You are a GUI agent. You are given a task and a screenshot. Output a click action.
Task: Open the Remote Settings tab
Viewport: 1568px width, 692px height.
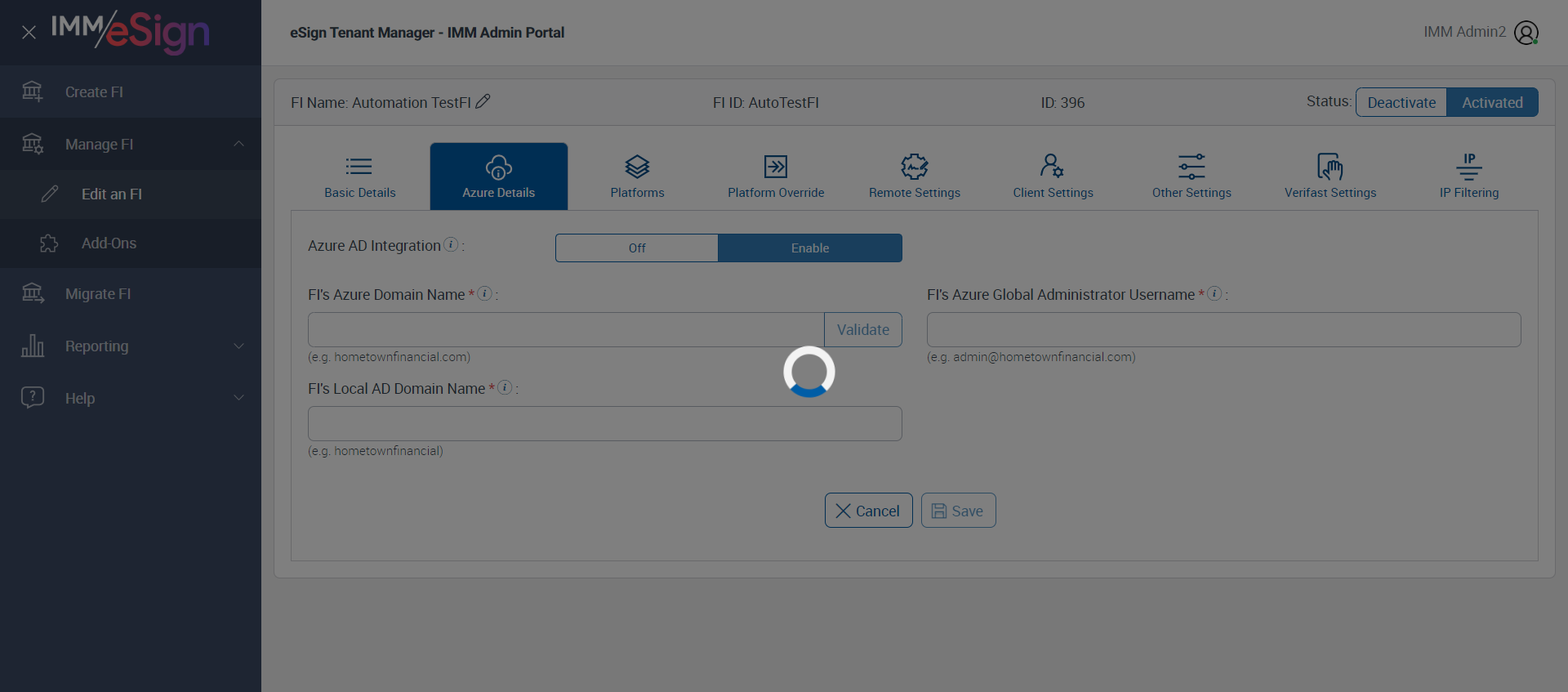[915, 176]
